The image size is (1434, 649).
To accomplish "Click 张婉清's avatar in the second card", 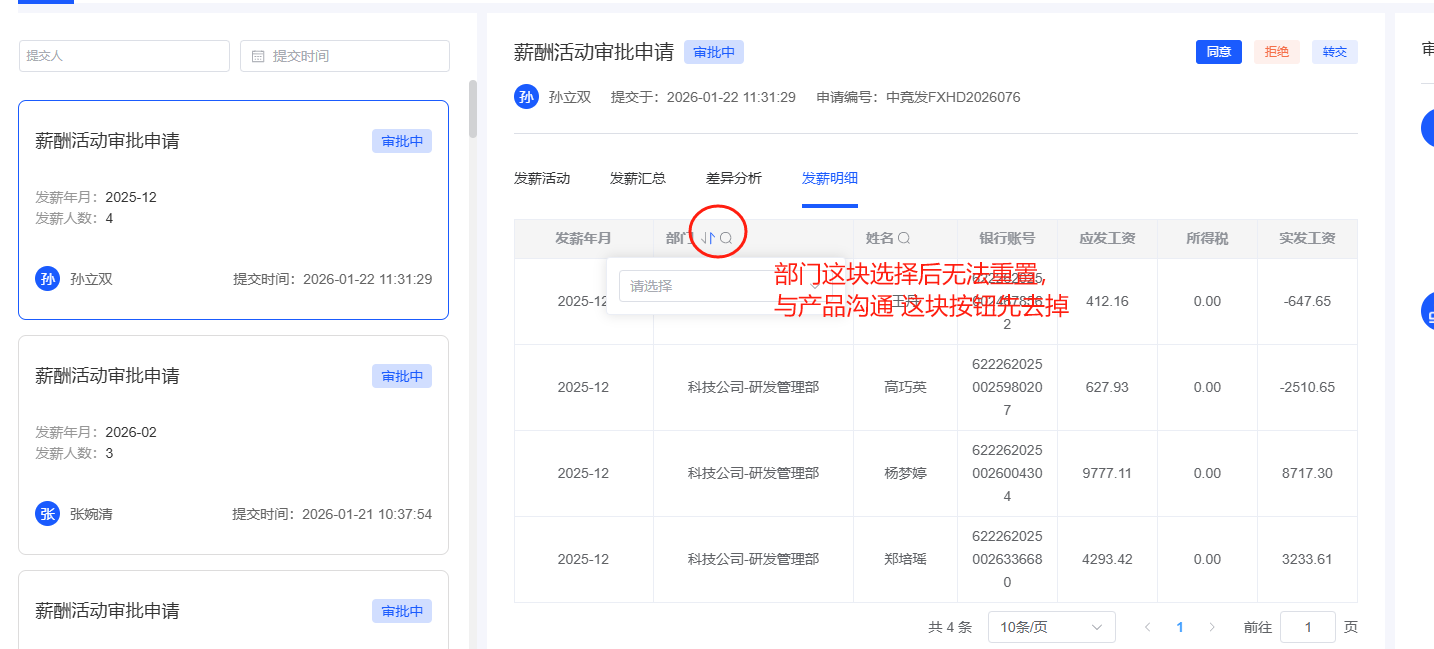I will point(47,514).
